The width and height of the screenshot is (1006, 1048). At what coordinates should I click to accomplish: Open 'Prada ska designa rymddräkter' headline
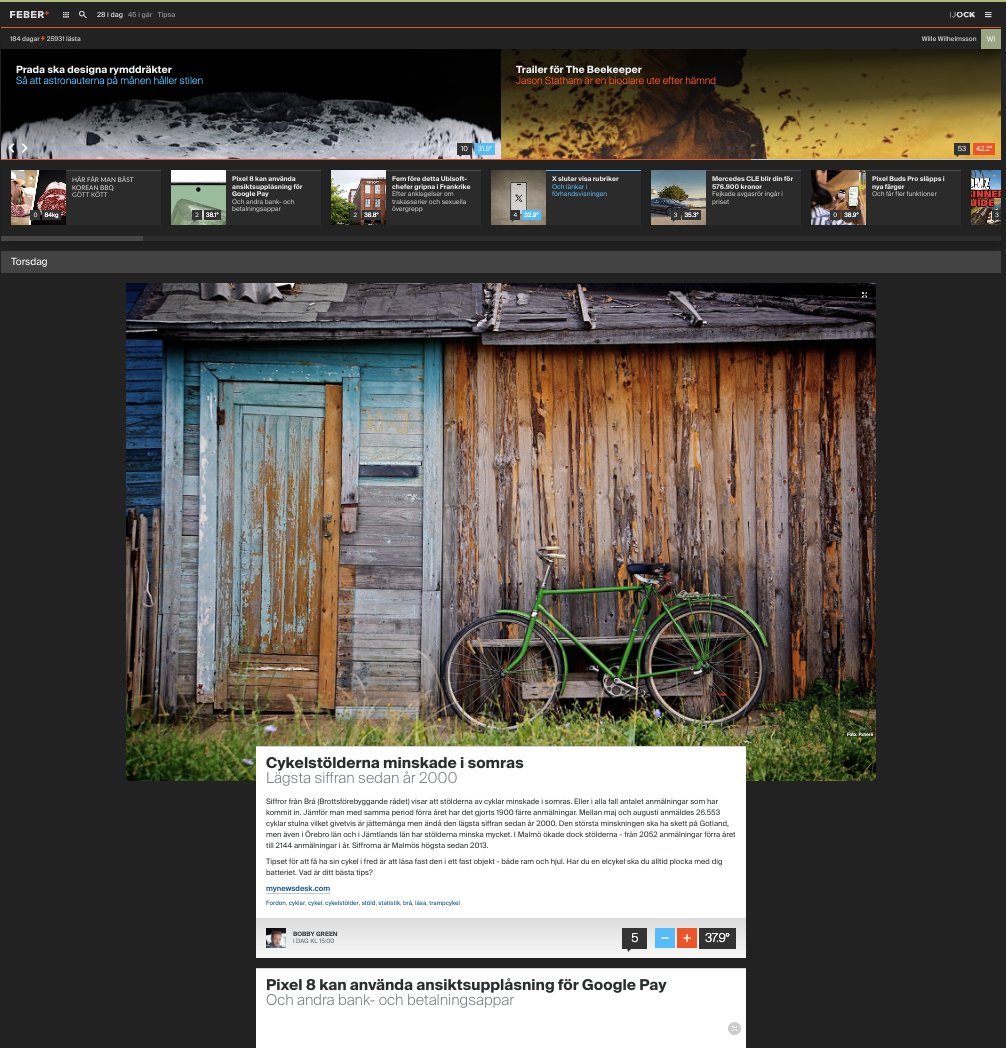click(x=94, y=70)
